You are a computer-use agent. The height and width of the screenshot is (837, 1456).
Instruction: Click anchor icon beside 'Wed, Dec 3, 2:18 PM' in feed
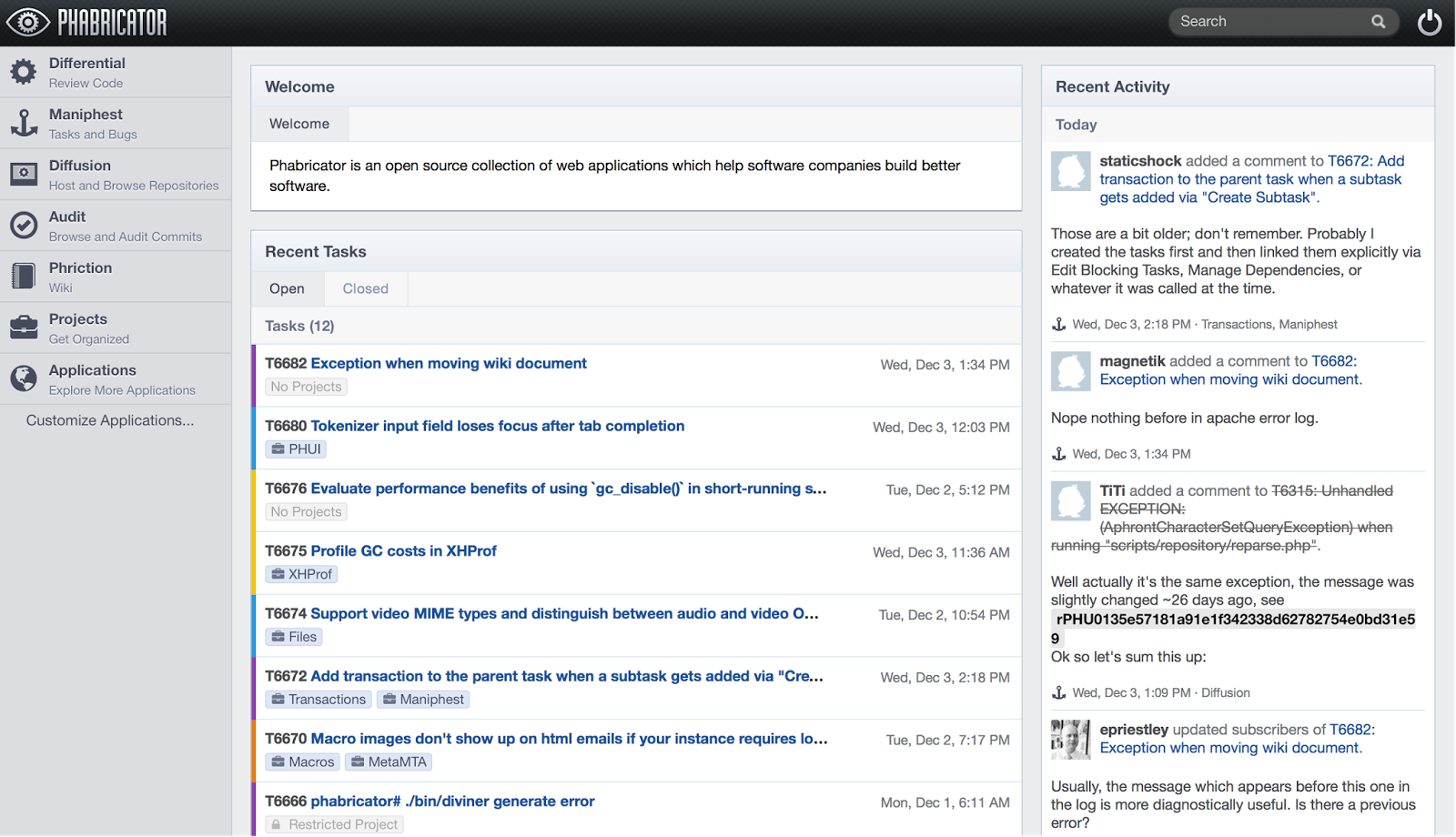coord(1058,324)
